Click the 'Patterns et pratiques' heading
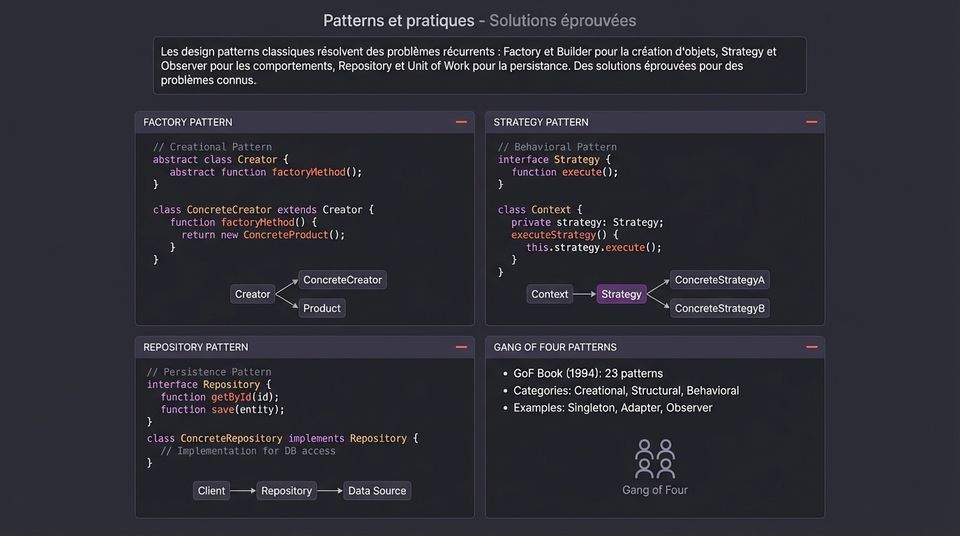960x536 pixels. pyautogui.click(x=399, y=20)
